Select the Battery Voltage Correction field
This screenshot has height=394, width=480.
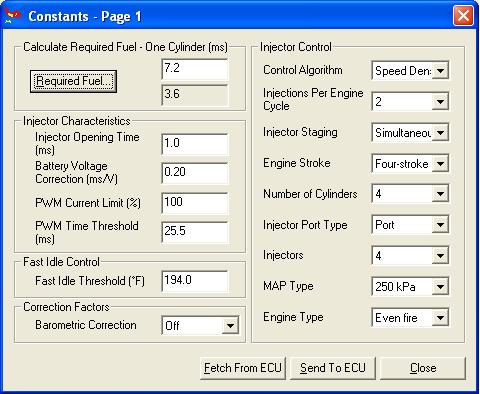[195, 173]
